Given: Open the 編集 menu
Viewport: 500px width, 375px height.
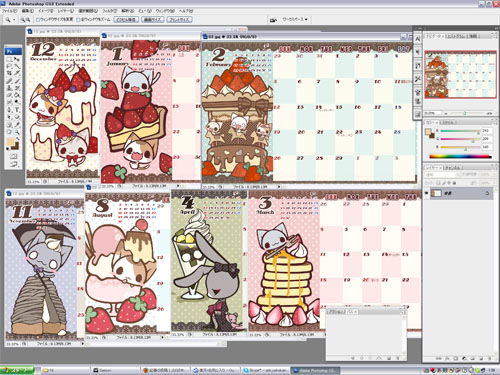Looking at the screenshot, I should coord(28,11).
